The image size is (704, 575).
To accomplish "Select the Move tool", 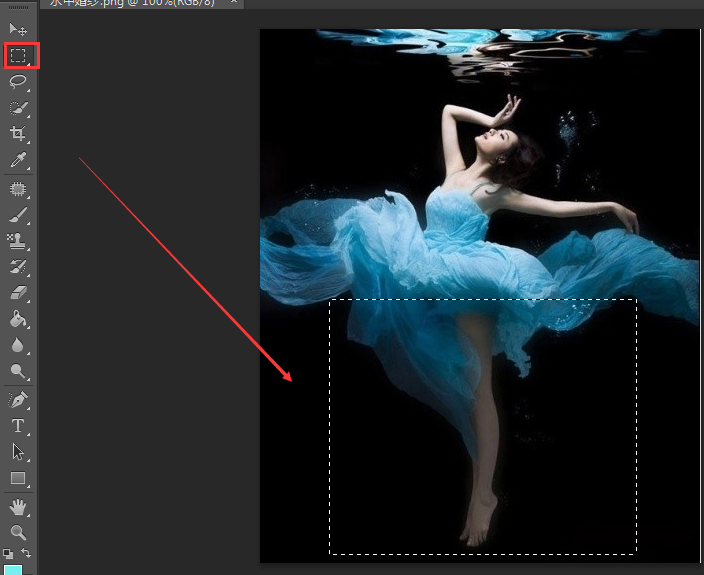I will click(x=18, y=29).
